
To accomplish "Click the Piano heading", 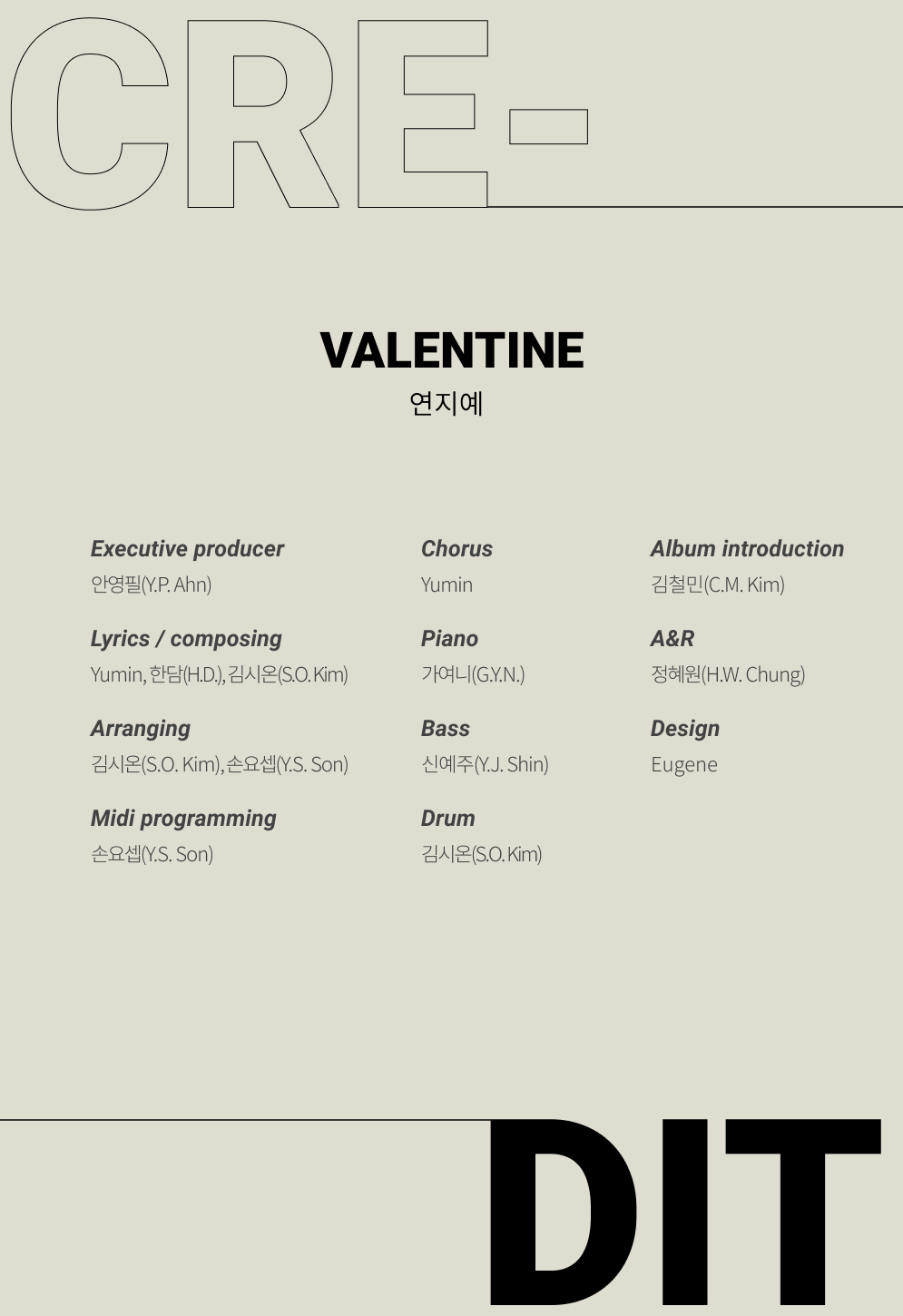I will pyautogui.click(x=449, y=639).
